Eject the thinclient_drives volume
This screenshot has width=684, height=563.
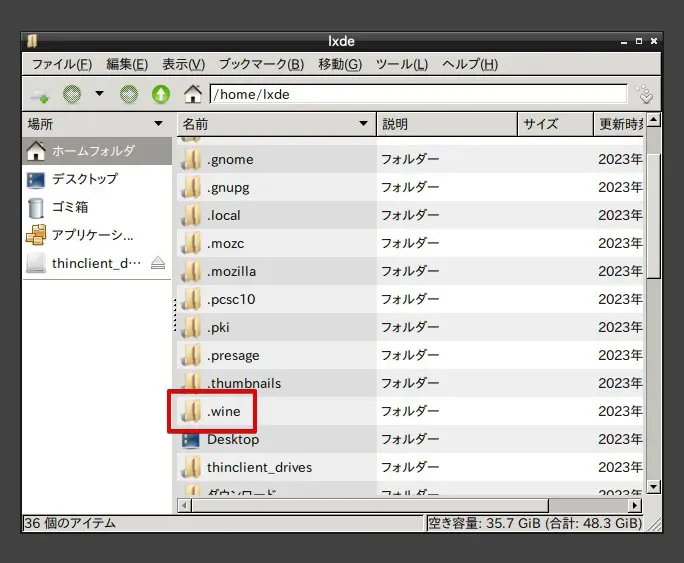[158, 264]
